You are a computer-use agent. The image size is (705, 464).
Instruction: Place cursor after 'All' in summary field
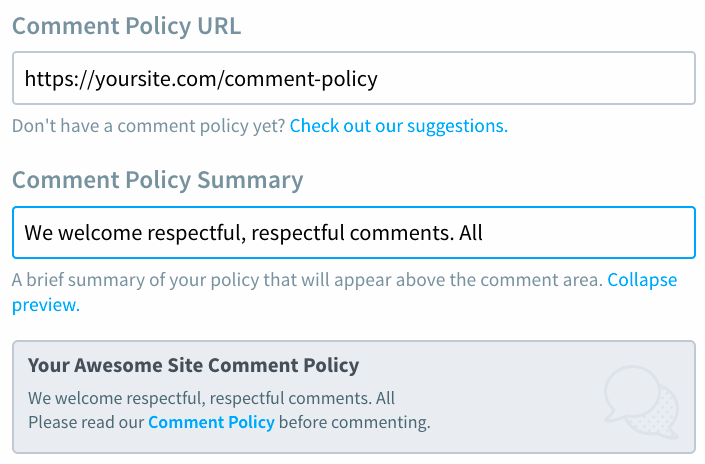click(485, 233)
